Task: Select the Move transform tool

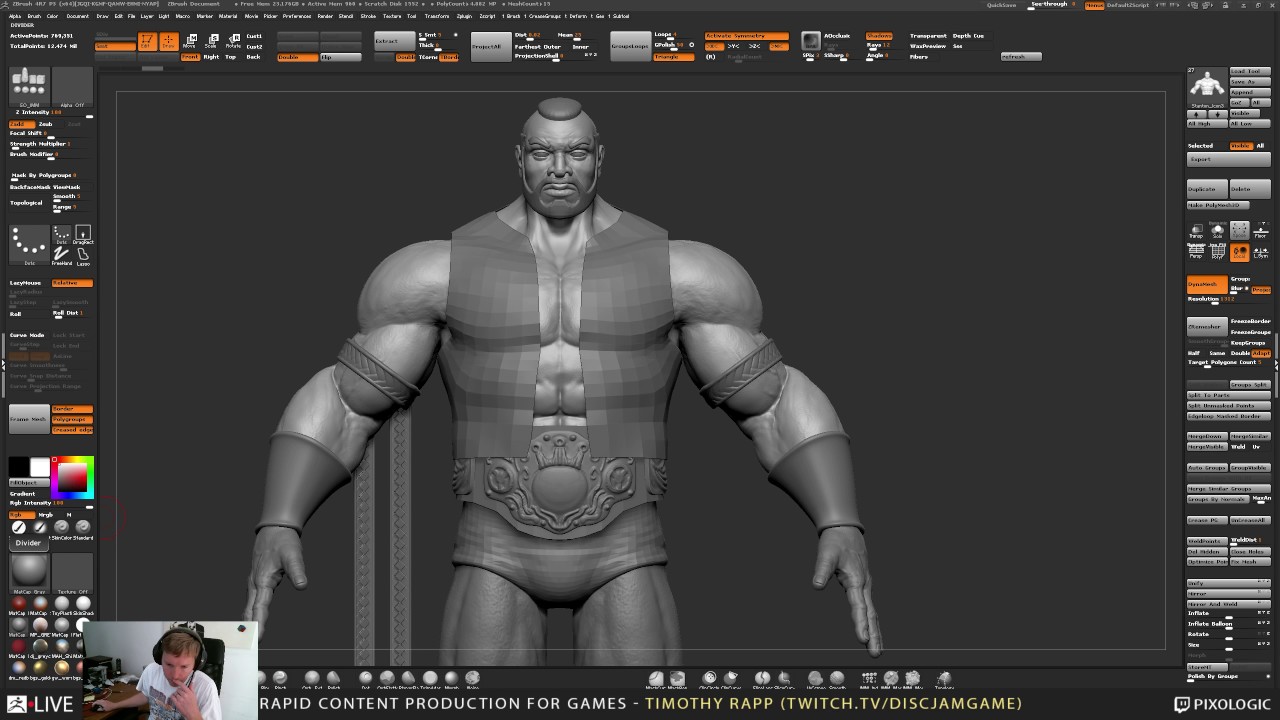Action: coord(189,41)
